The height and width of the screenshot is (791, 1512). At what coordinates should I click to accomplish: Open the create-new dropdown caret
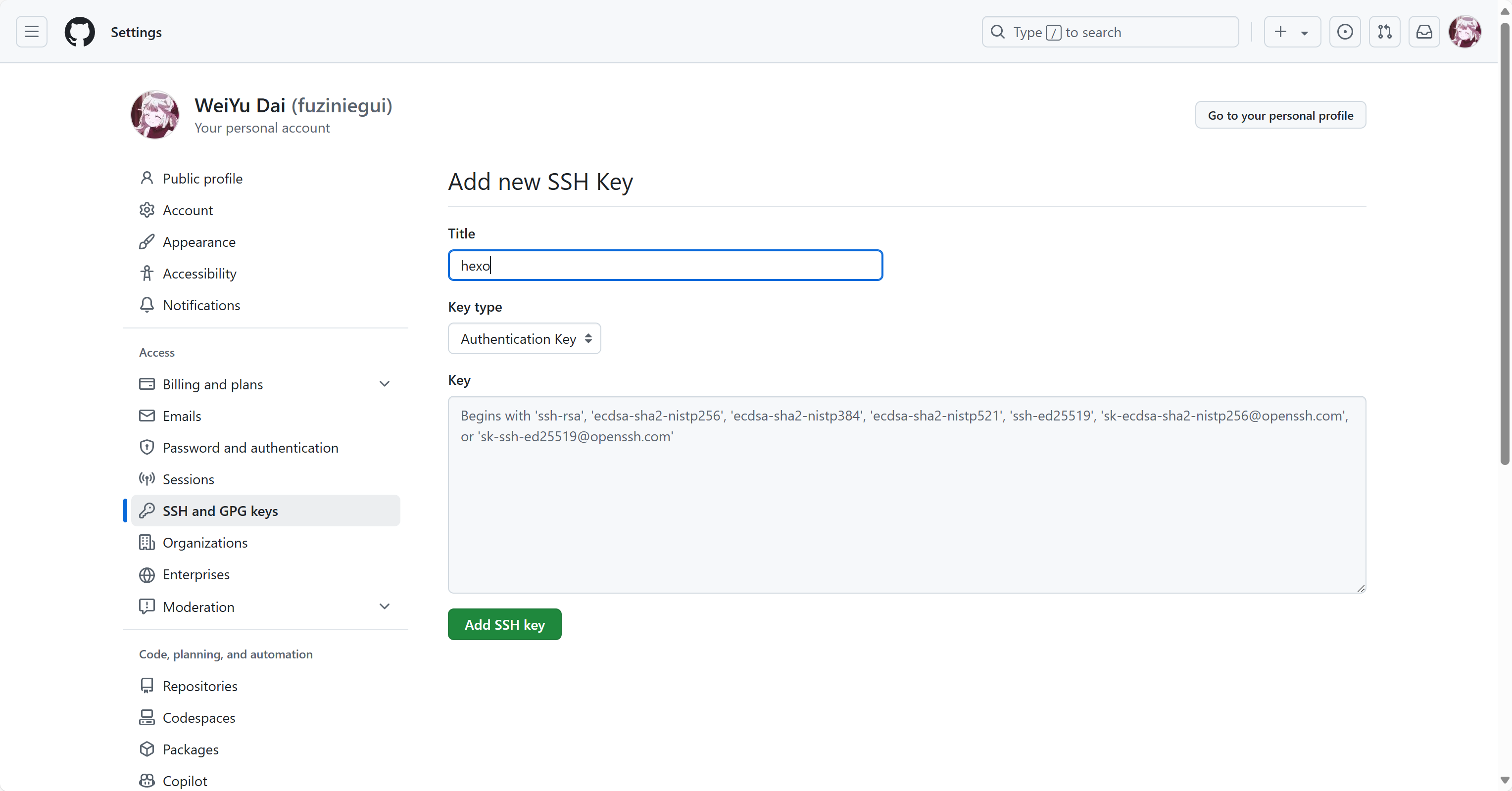tap(1304, 33)
